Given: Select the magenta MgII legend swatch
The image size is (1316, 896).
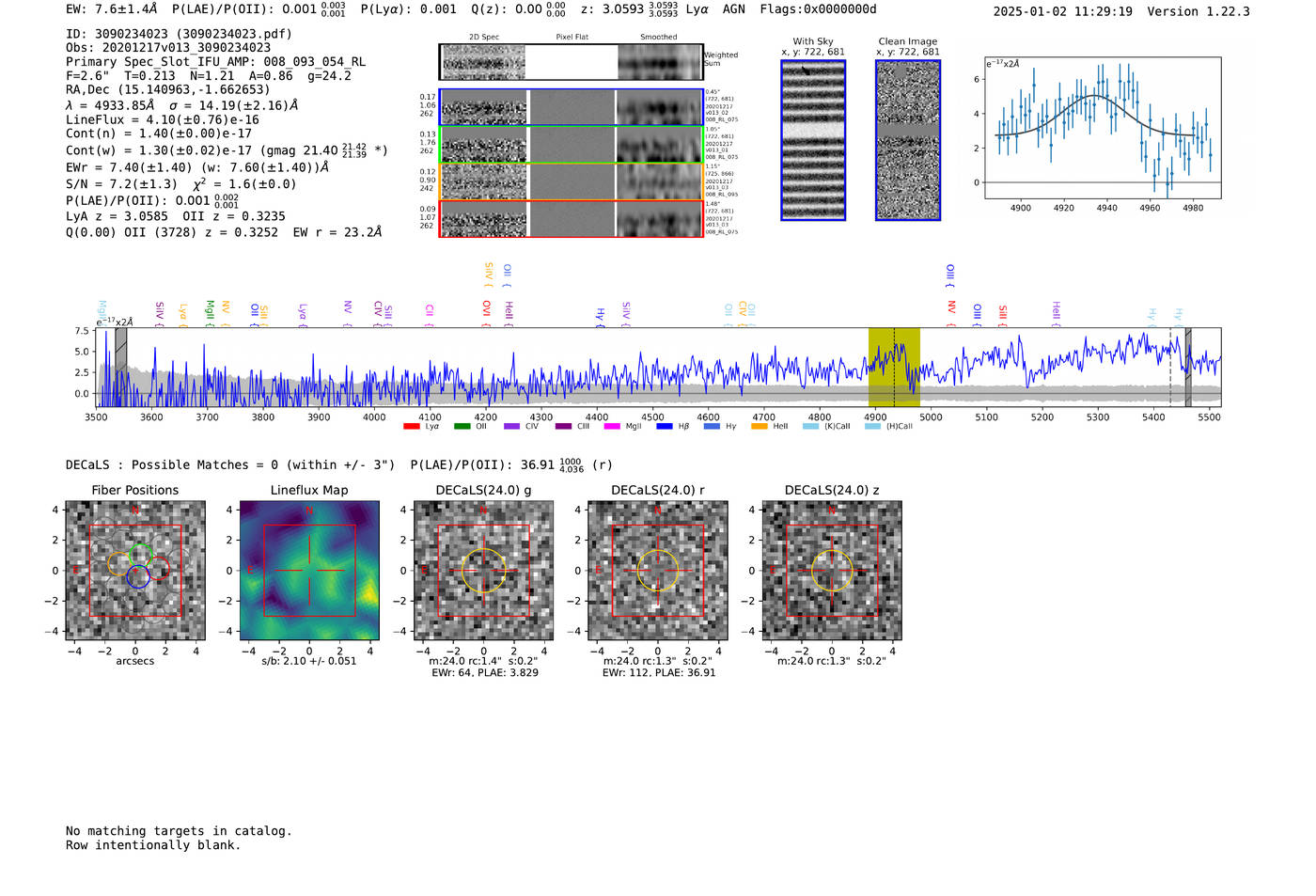Looking at the screenshot, I should [612, 427].
